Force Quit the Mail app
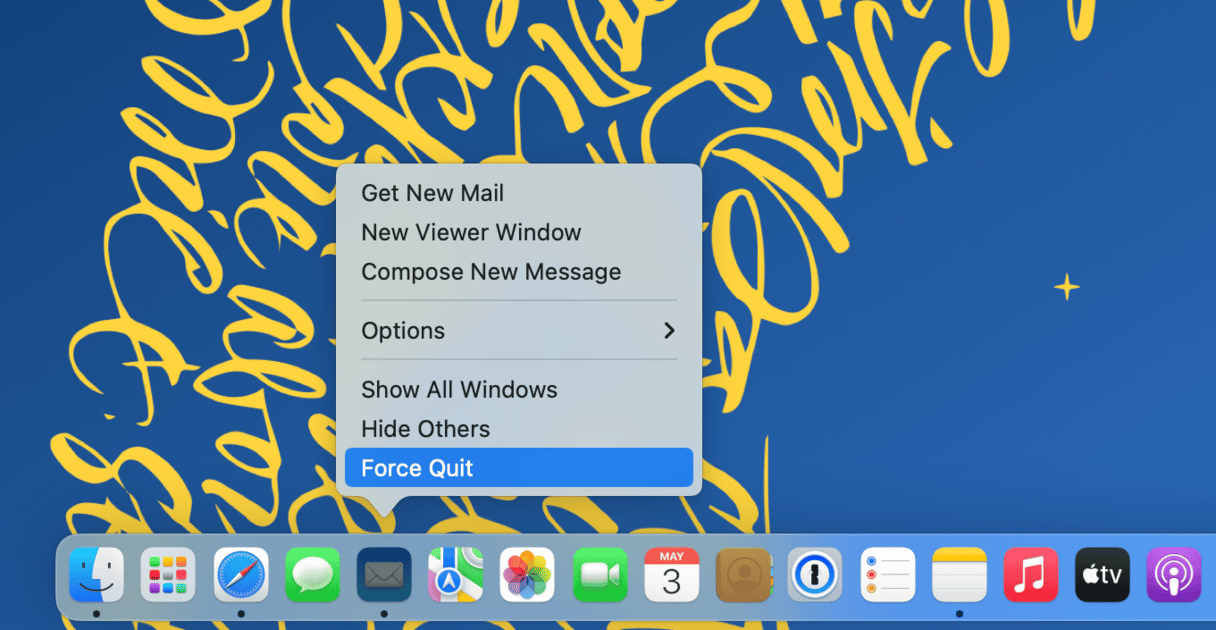Screen dimensions: 1216x630 417,467
